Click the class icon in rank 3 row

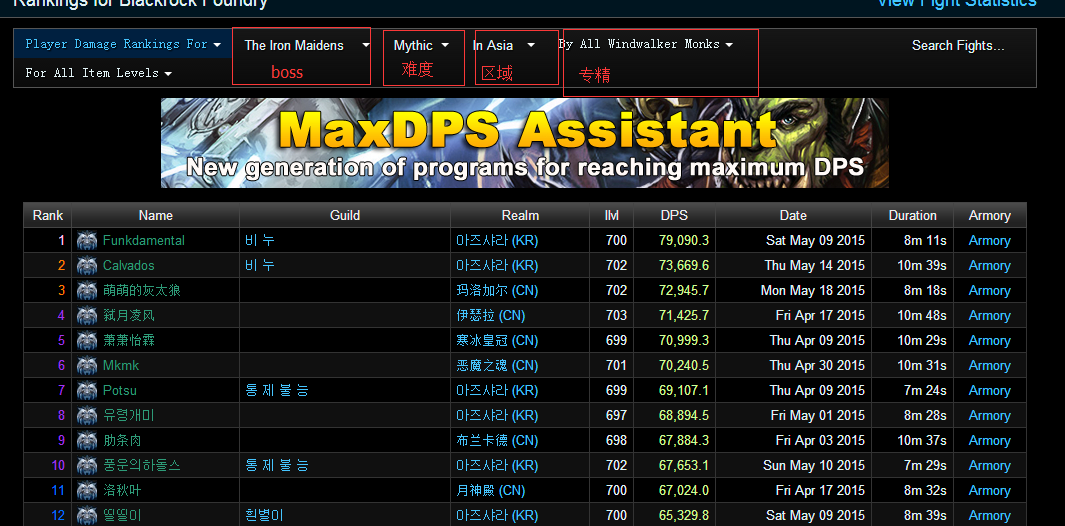(87, 291)
